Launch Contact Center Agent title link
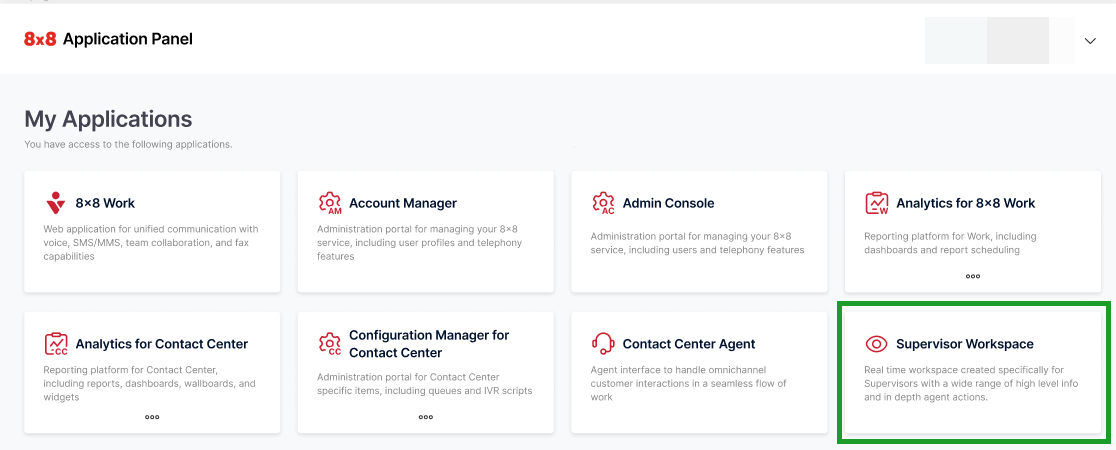 pyautogui.click(x=689, y=344)
